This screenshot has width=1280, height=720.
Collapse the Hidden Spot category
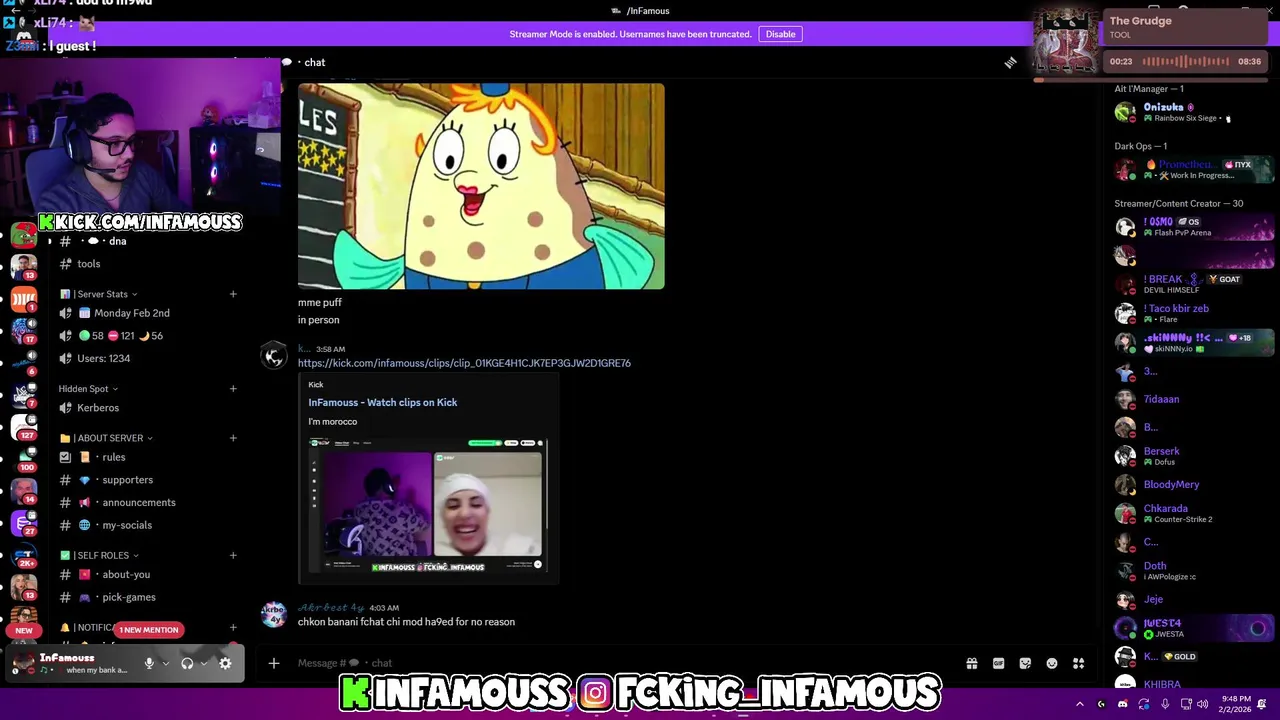88,389
